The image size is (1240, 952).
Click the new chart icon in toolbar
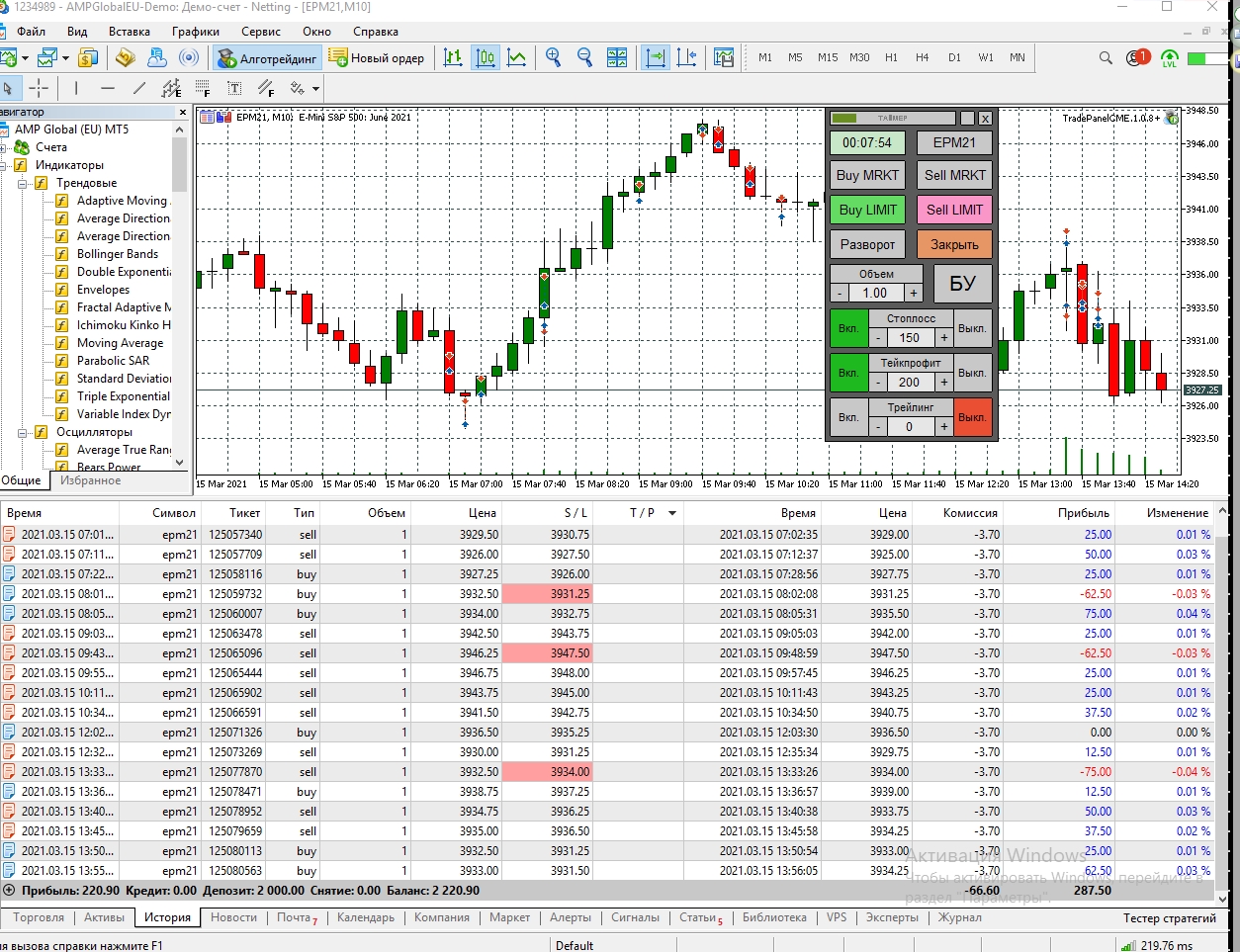8,57
